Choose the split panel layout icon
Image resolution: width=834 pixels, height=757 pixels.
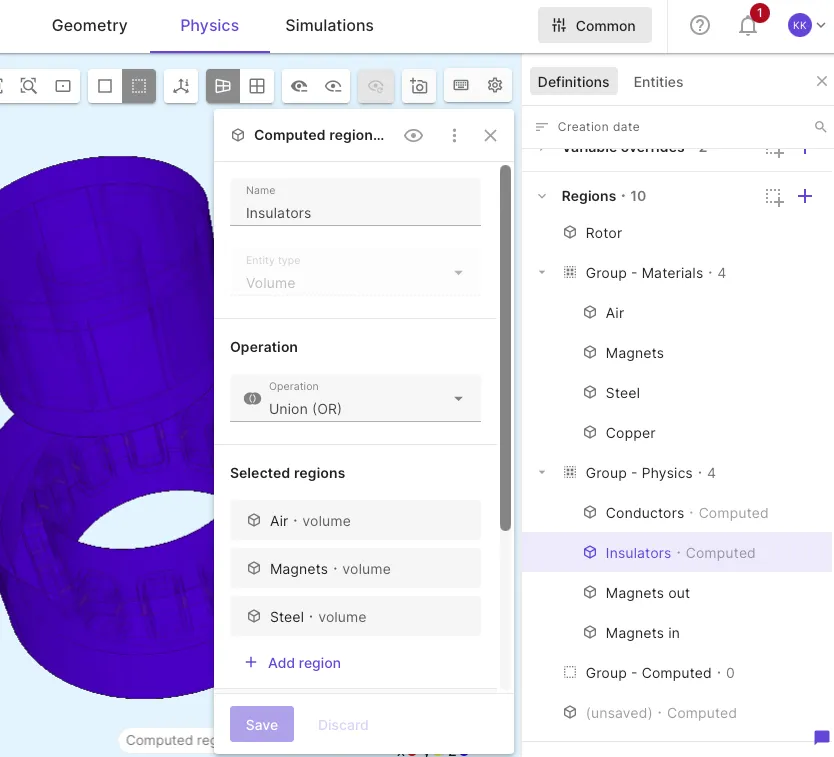(223, 86)
